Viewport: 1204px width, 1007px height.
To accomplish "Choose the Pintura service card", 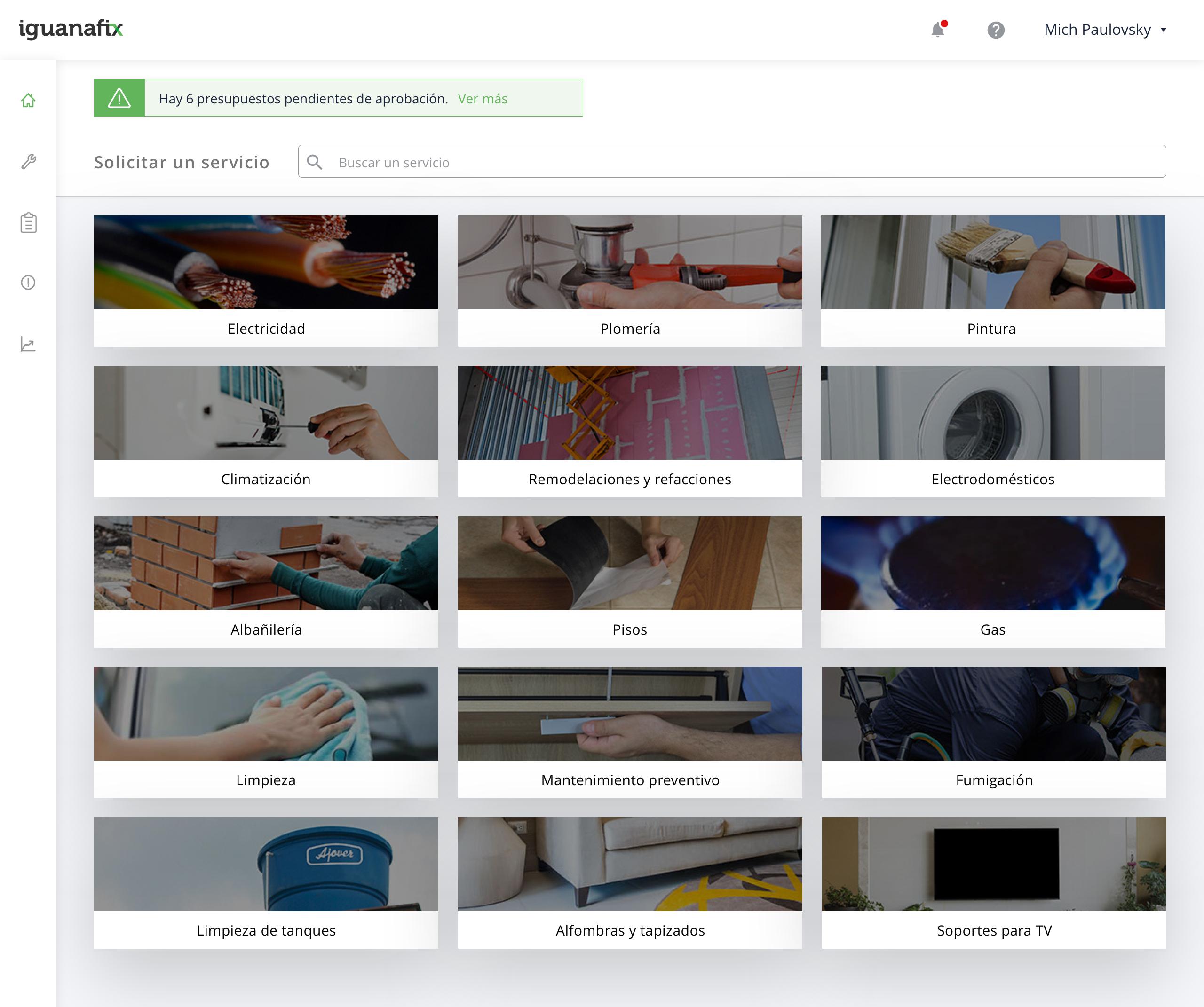I will (992, 281).
